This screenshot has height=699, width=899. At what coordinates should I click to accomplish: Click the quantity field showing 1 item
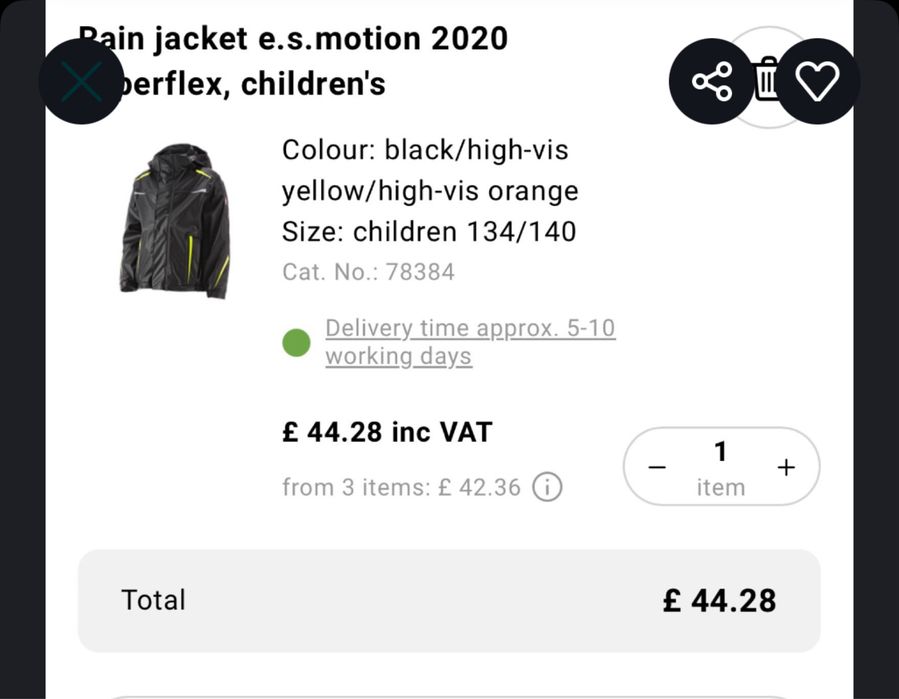721,467
